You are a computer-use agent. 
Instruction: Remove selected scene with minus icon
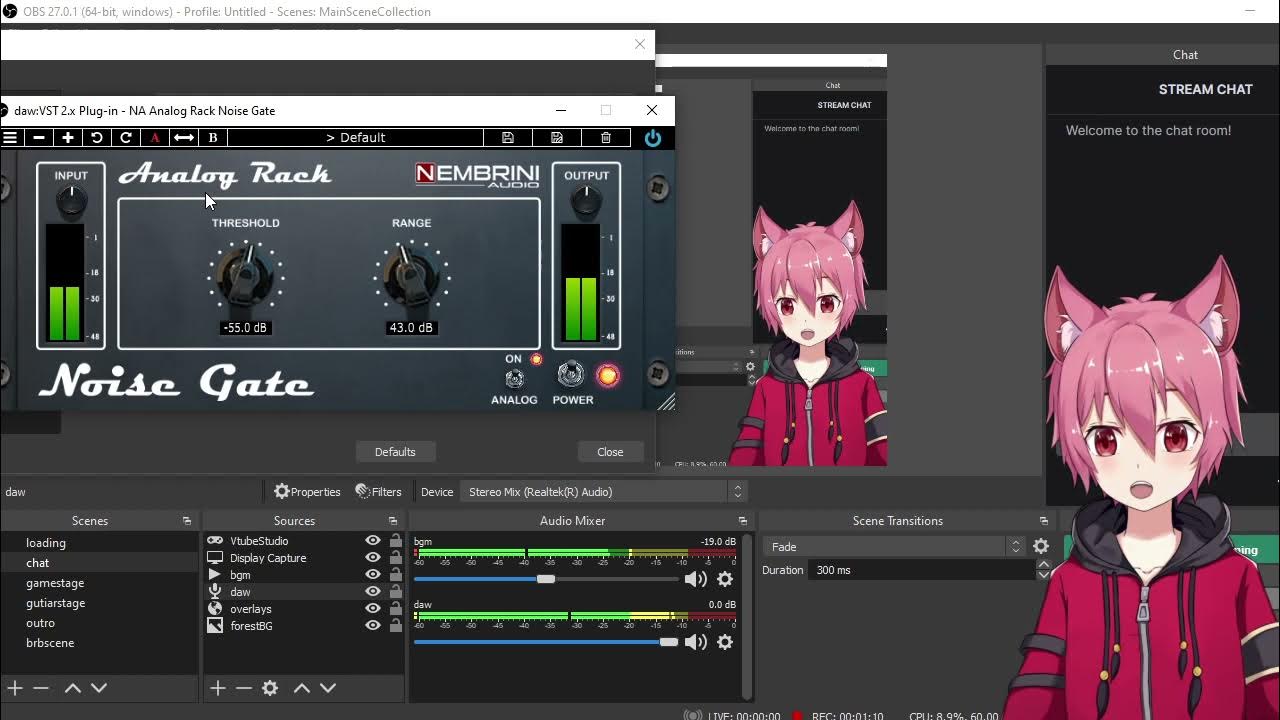coord(41,688)
